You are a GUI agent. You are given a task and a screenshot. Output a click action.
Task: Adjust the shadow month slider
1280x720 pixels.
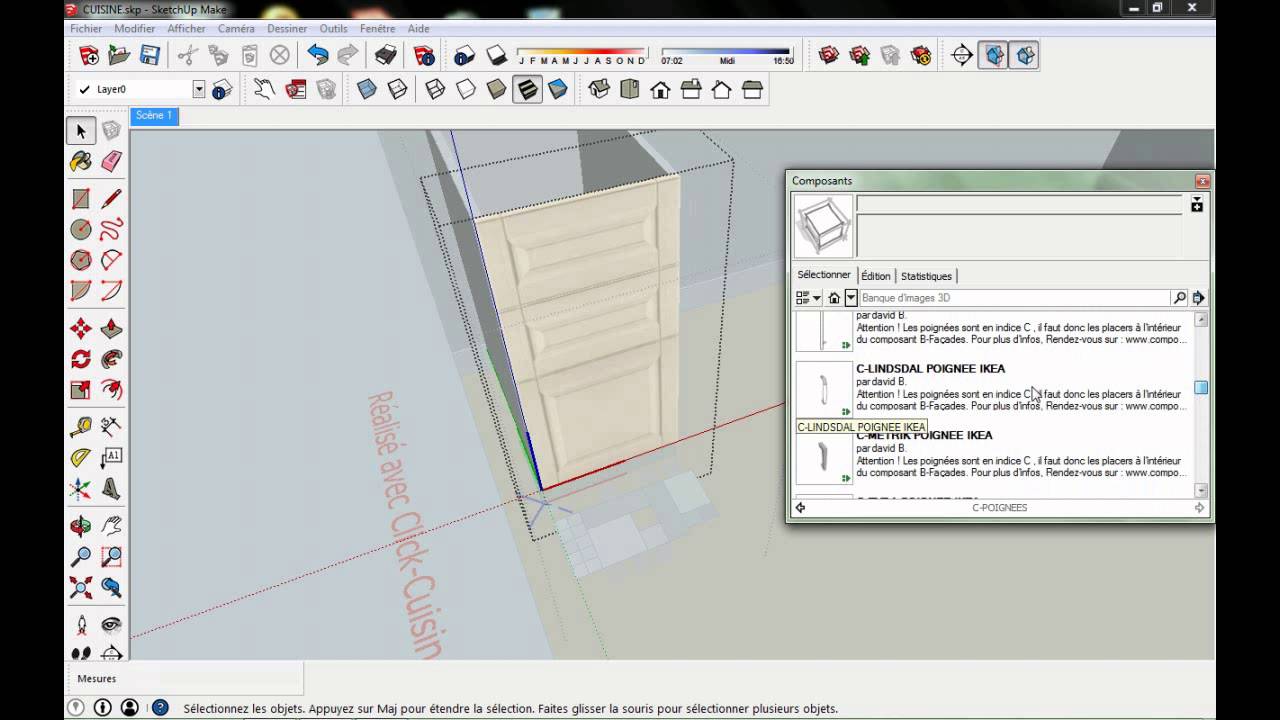point(582,54)
